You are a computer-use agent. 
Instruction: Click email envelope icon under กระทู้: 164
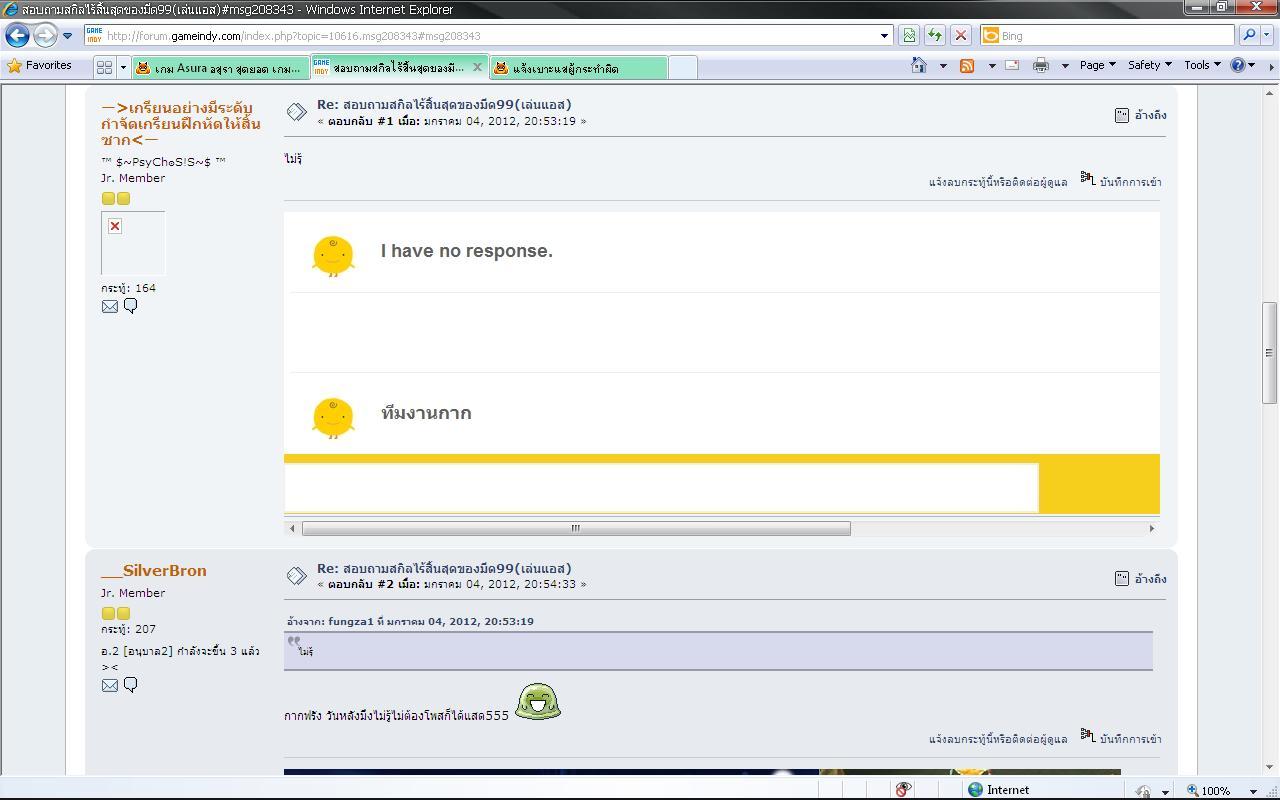pos(110,306)
